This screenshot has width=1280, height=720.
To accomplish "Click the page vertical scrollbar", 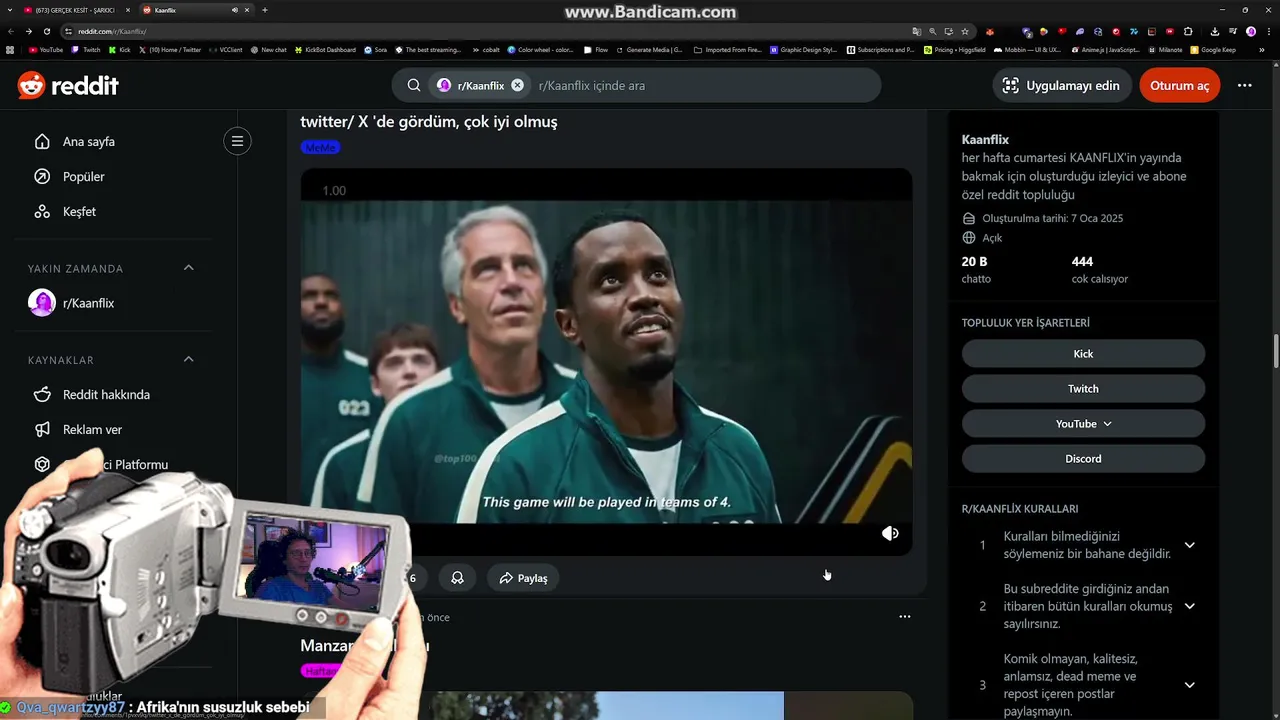I will pyautogui.click(x=1276, y=352).
